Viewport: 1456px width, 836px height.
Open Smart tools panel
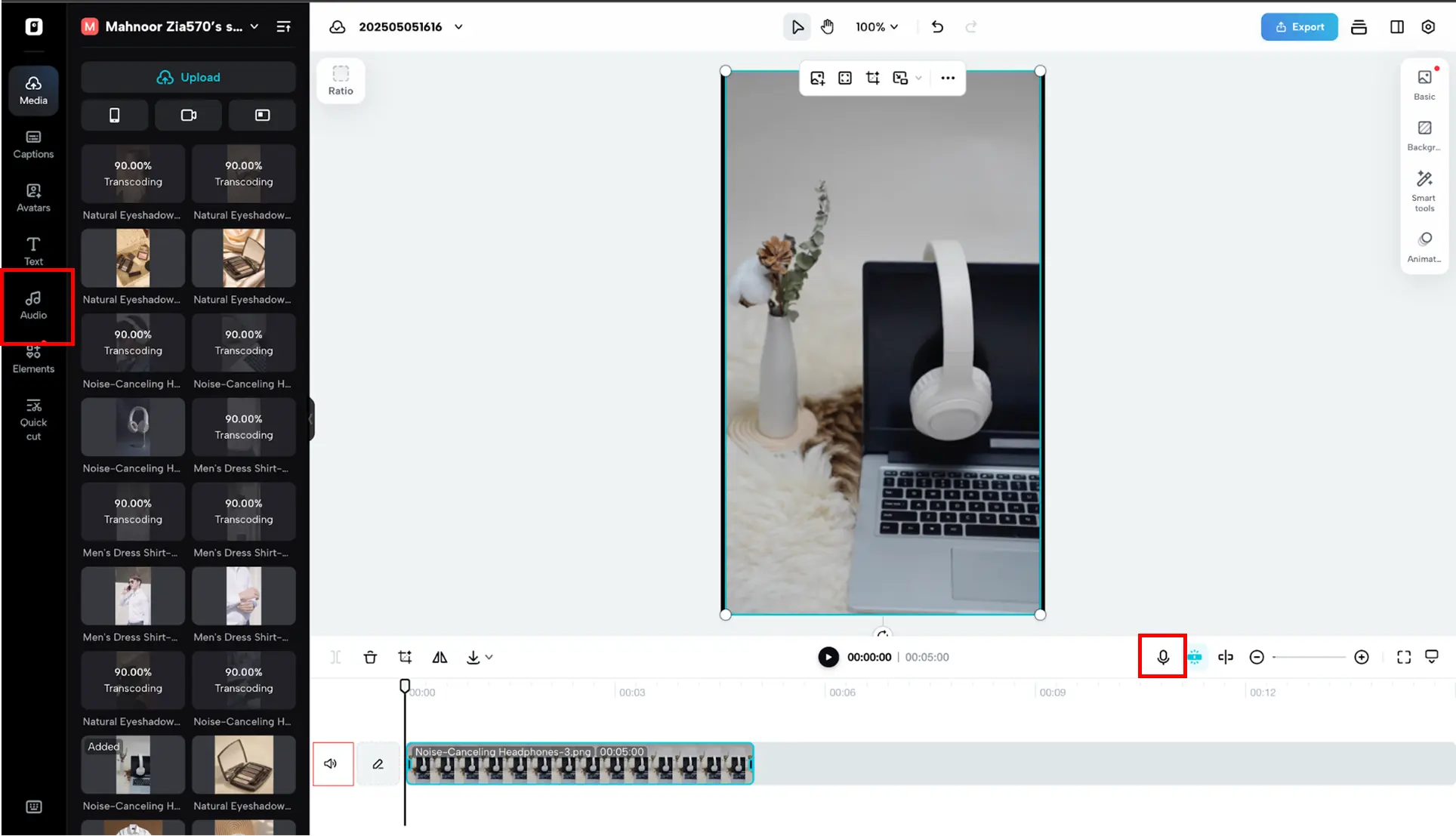pyautogui.click(x=1424, y=191)
